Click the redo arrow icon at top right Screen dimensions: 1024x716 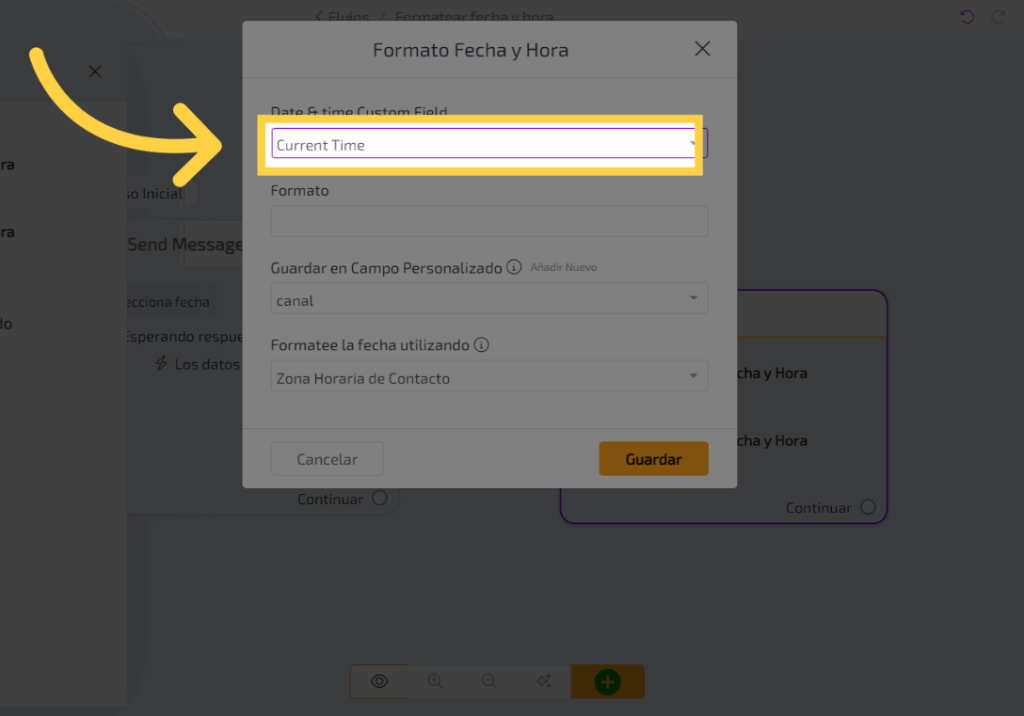point(997,17)
